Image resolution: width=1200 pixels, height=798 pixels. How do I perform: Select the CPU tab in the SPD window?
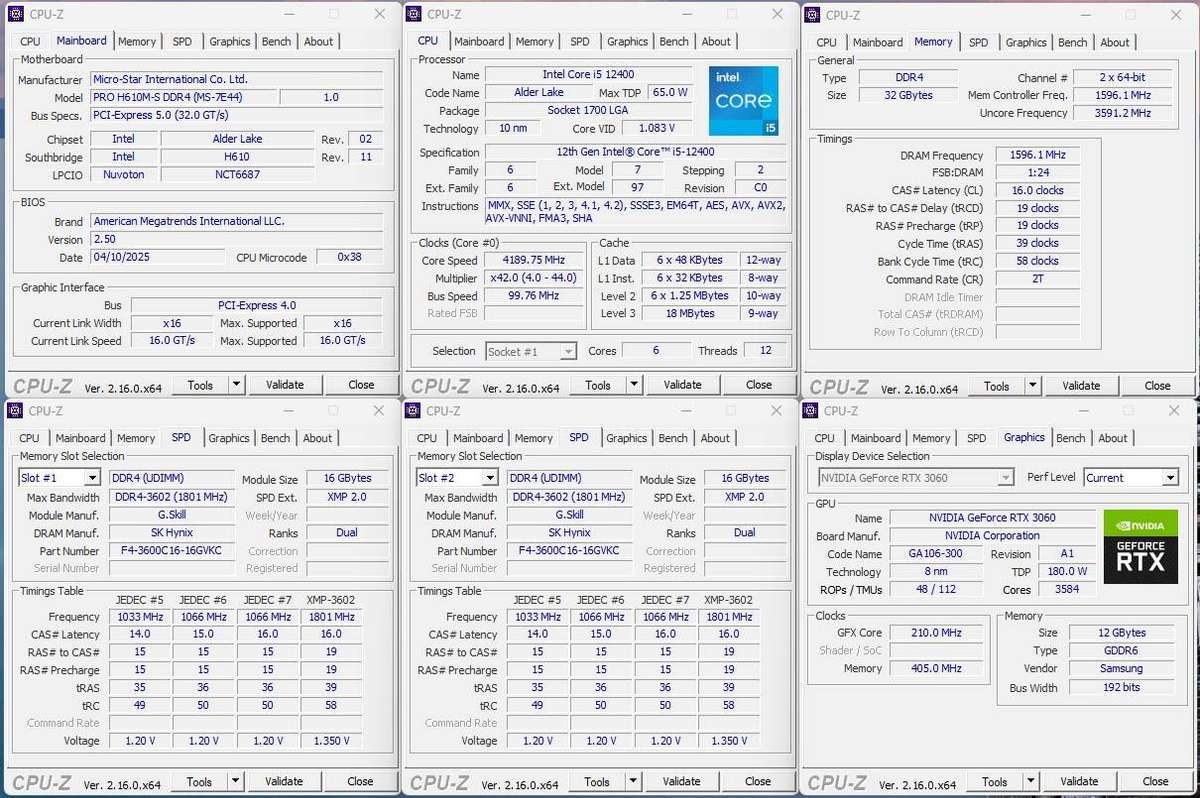pyautogui.click(x=29, y=437)
